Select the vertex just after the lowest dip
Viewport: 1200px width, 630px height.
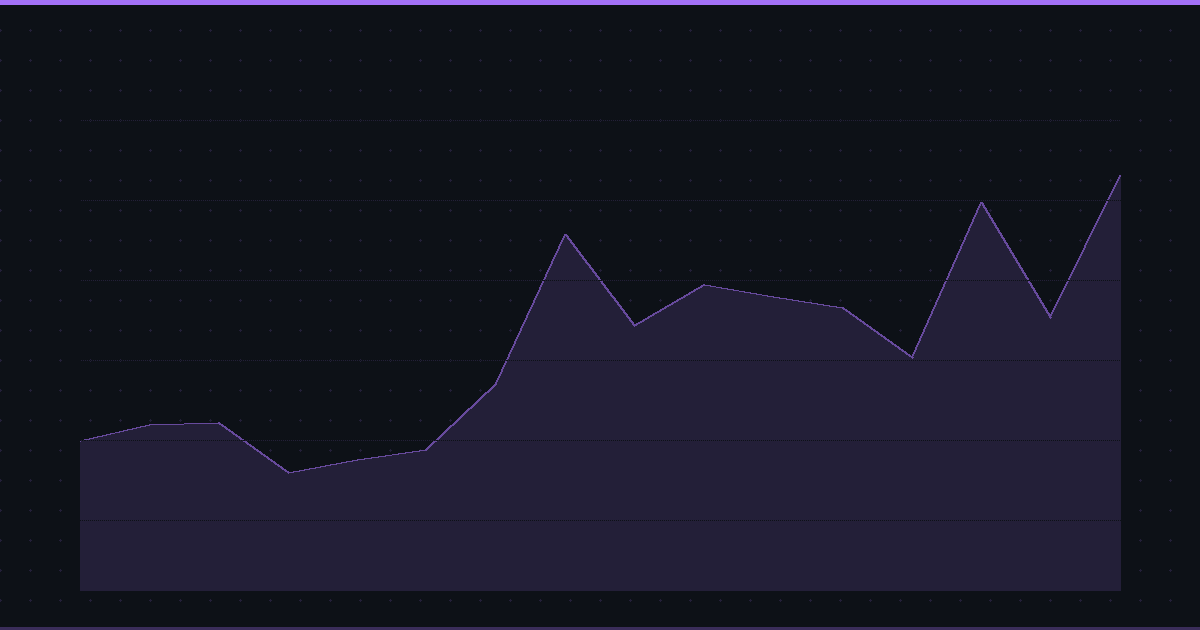tap(357, 460)
